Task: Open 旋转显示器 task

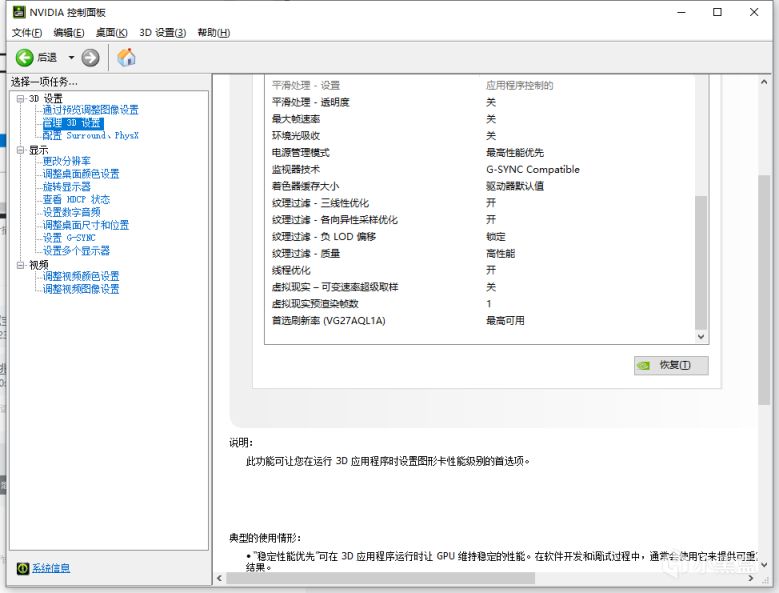Action: [x=67, y=187]
